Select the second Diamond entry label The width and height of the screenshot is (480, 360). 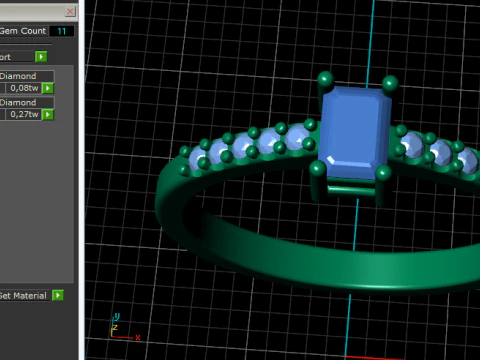18,102
